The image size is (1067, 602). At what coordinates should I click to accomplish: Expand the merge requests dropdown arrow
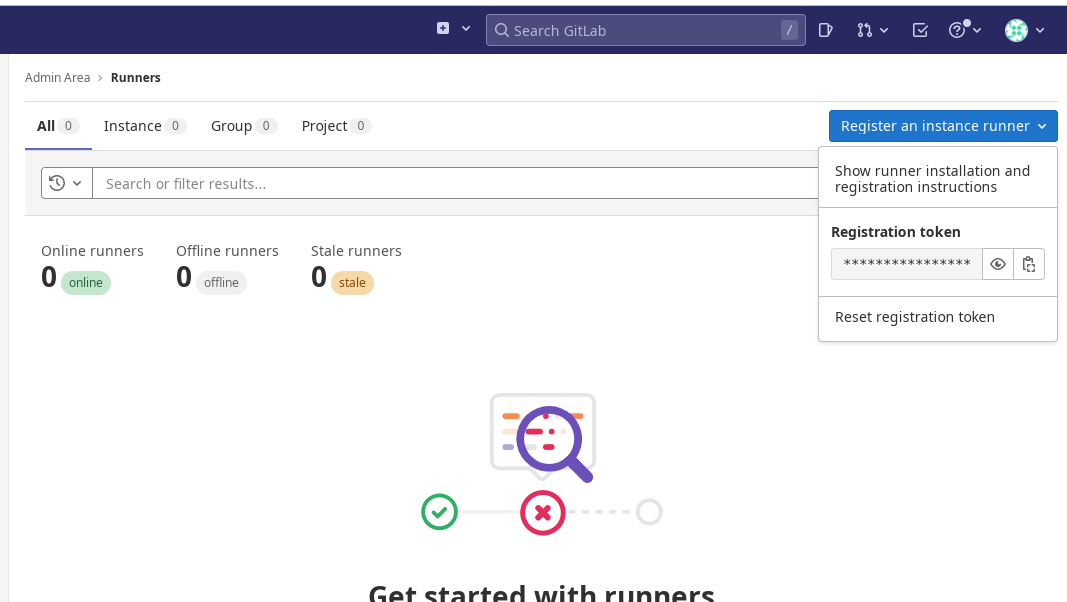click(884, 30)
